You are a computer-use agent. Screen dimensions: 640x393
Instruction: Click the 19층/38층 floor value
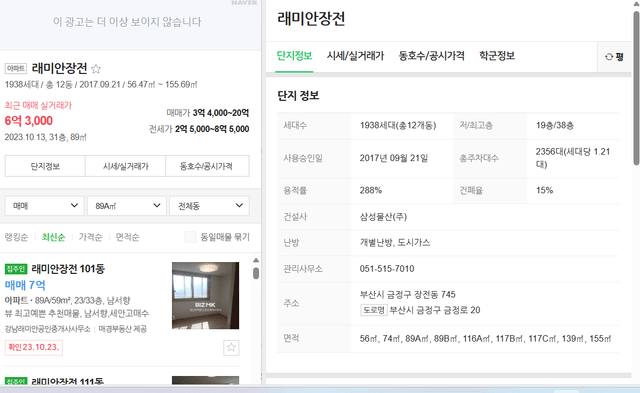[x=555, y=125]
